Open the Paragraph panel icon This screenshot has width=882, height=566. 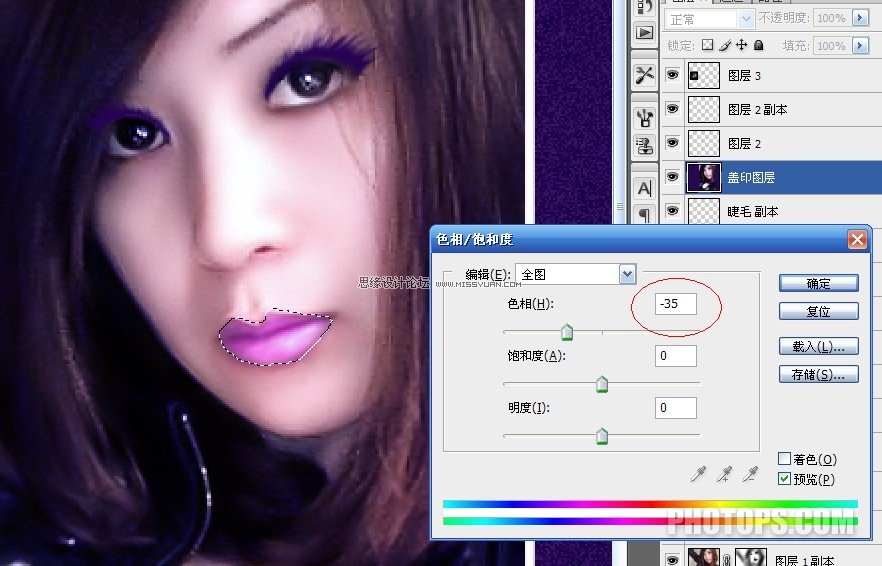[x=645, y=214]
